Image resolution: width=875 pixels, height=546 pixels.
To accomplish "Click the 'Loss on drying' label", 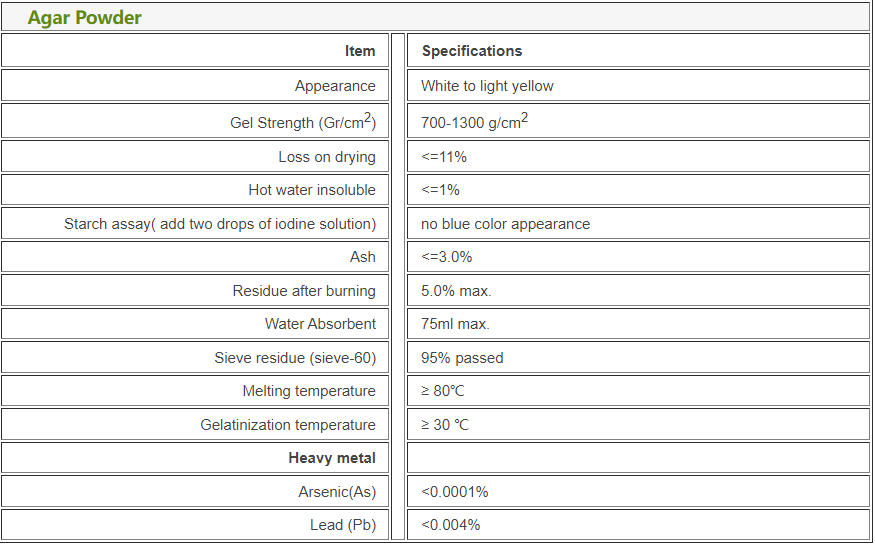I will [x=327, y=157].
